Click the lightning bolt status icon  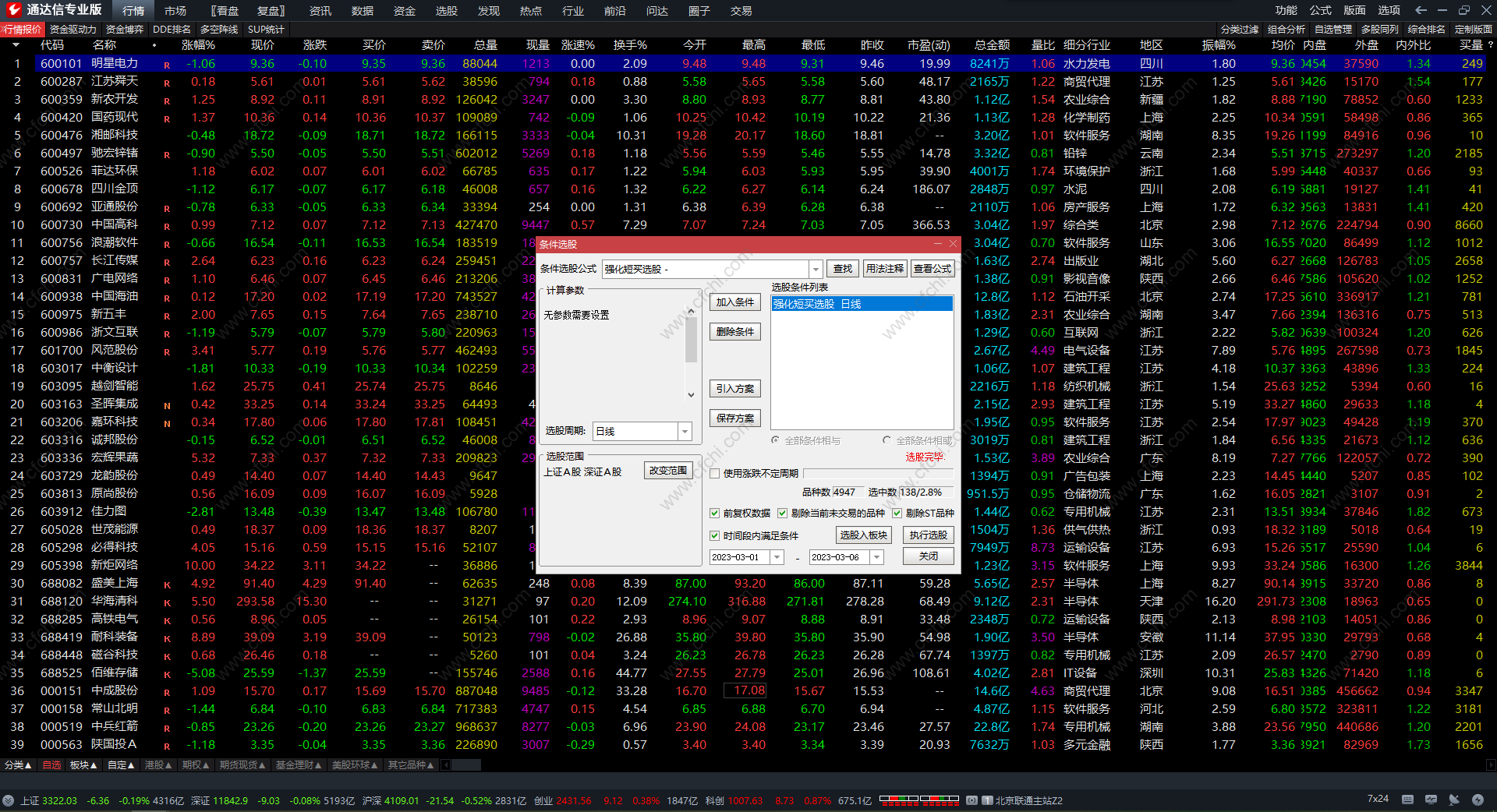point(1478,800)
